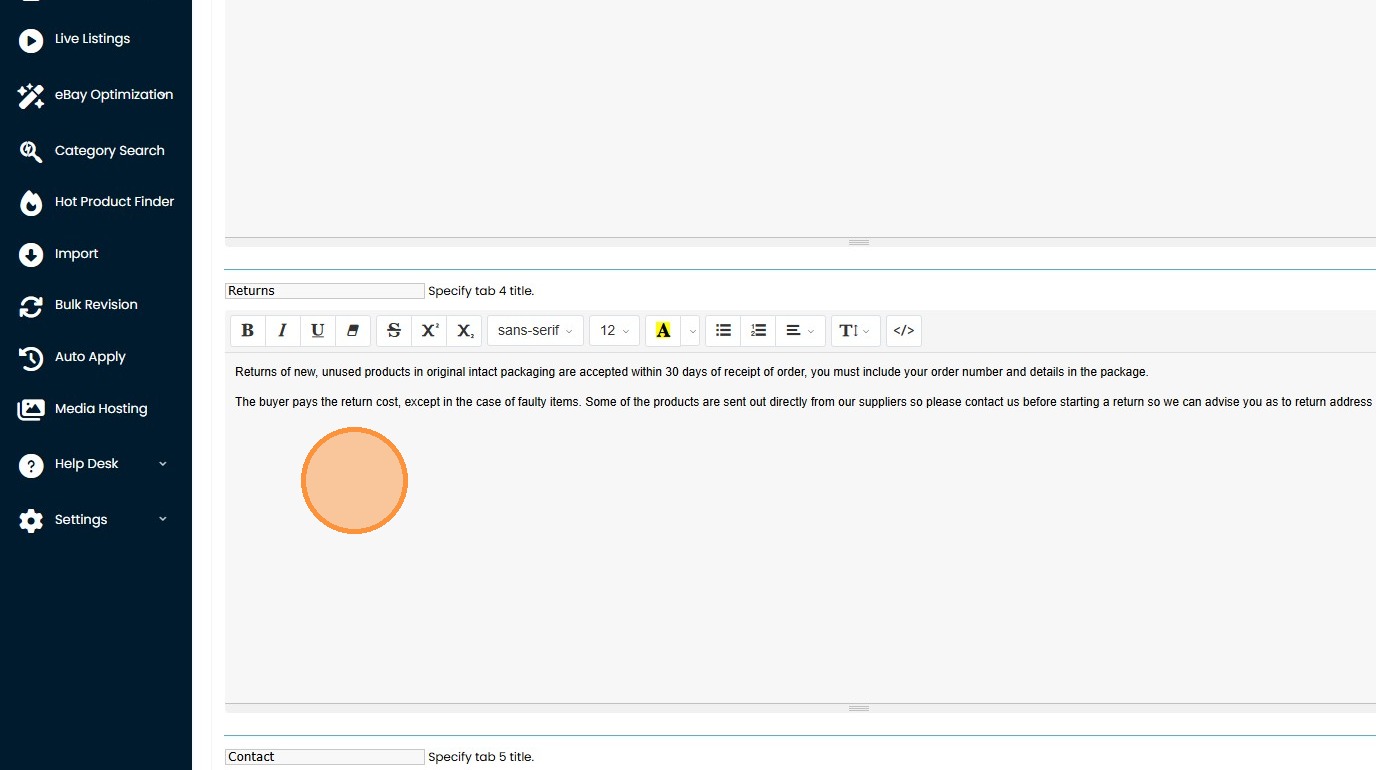Image resolution: width=1376 pixels, height=770 pixels.
Task: Click the paragraph starting "The buyer pays the return cost"
Action: [804, 402]
